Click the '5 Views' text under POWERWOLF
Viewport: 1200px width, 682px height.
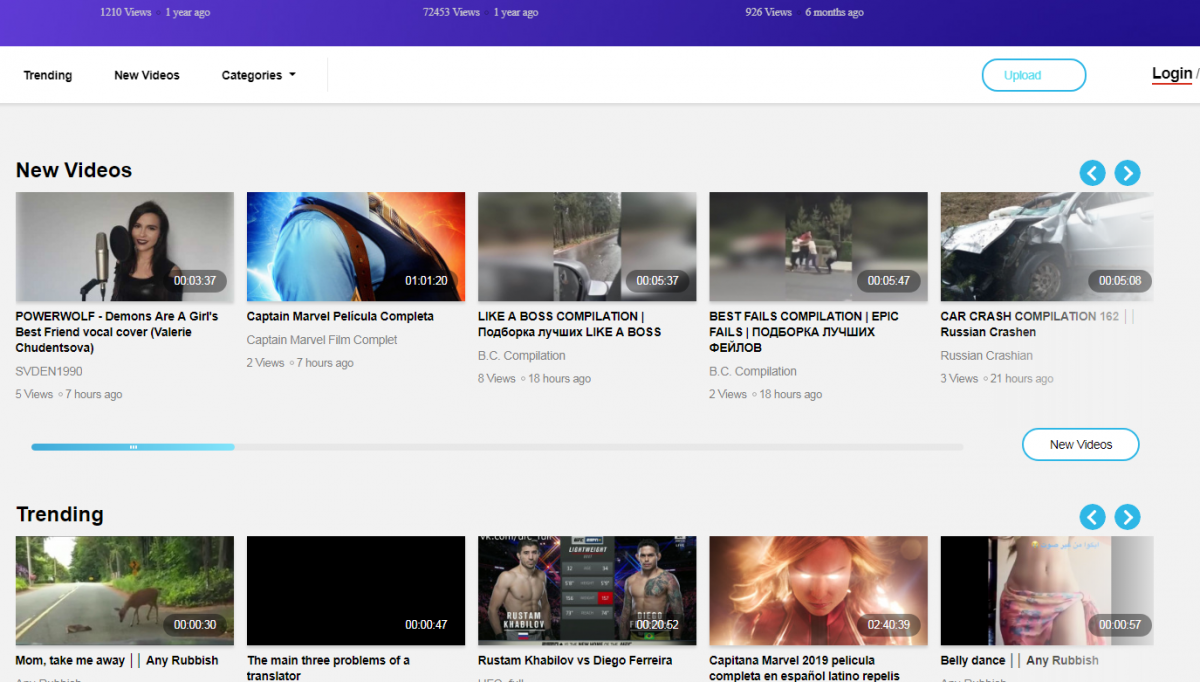pos(34,394)
